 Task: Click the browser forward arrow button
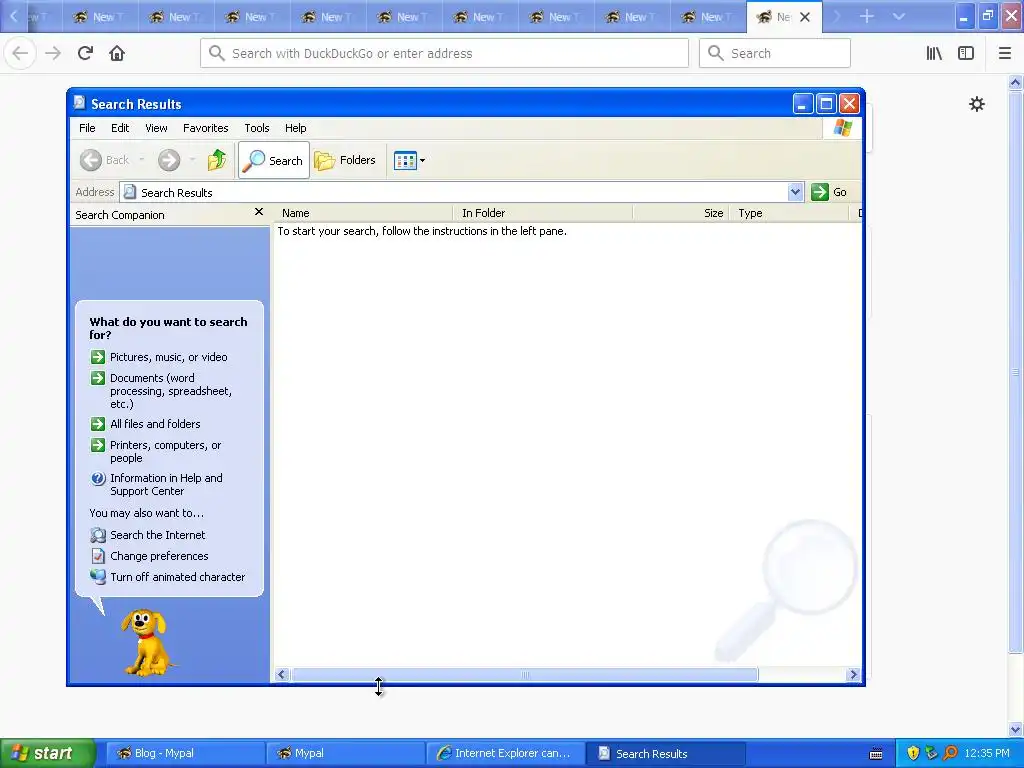53,53
